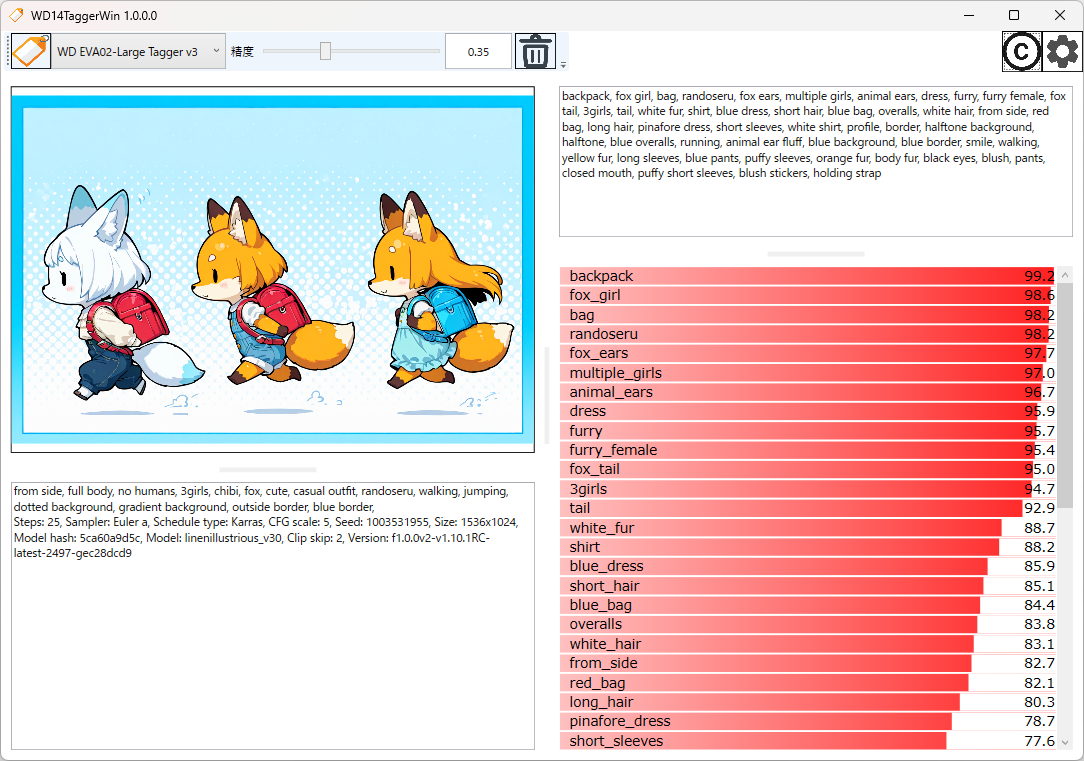
Task: Click the threshold slider thumb
Action: [325, 51]
